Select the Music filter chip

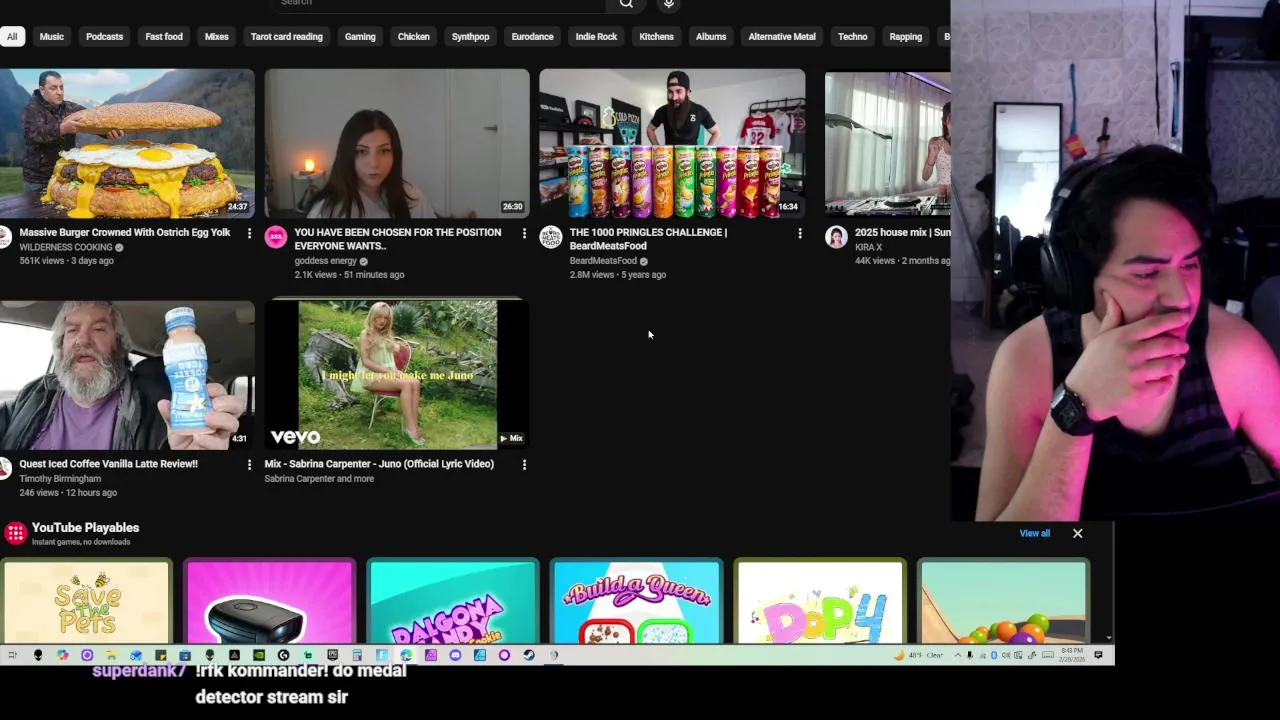click(52, 37)
